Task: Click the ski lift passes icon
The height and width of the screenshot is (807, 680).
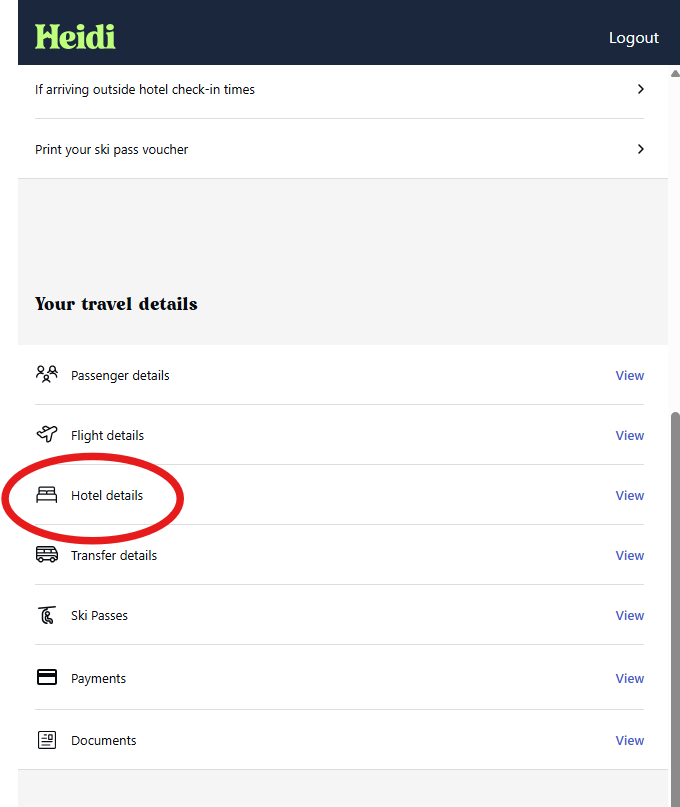Action: [47, 615]
